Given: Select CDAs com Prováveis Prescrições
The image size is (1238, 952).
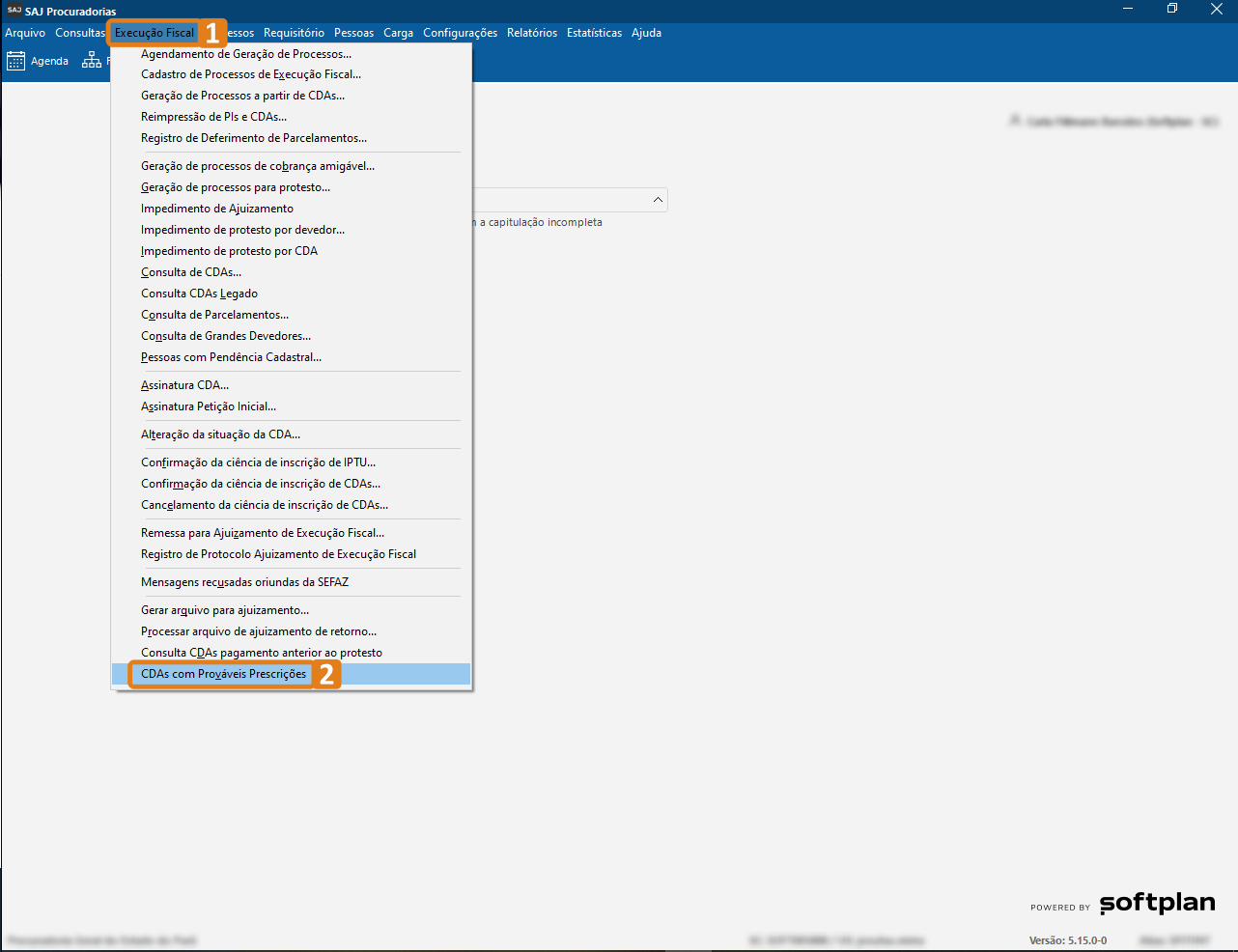Looking at the screenshot, I should 224,674.
